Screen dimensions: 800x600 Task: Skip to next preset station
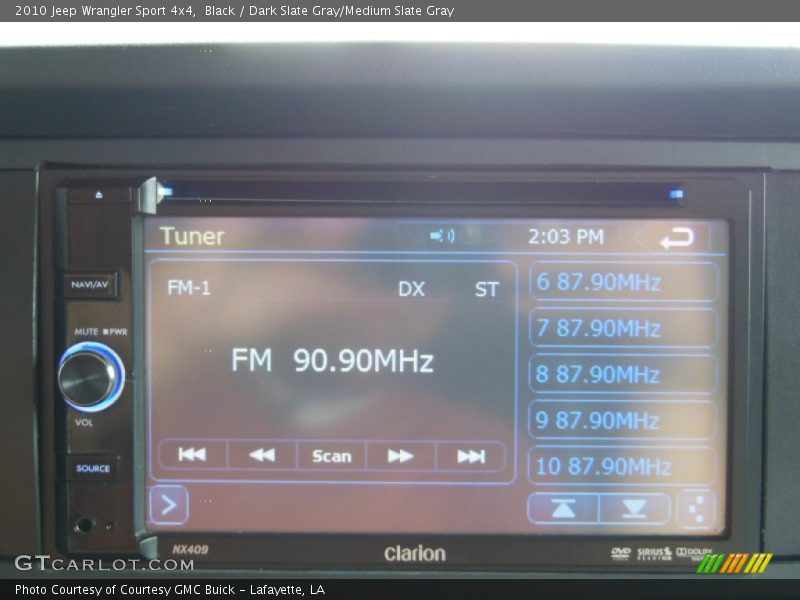(x=470, y=456)
